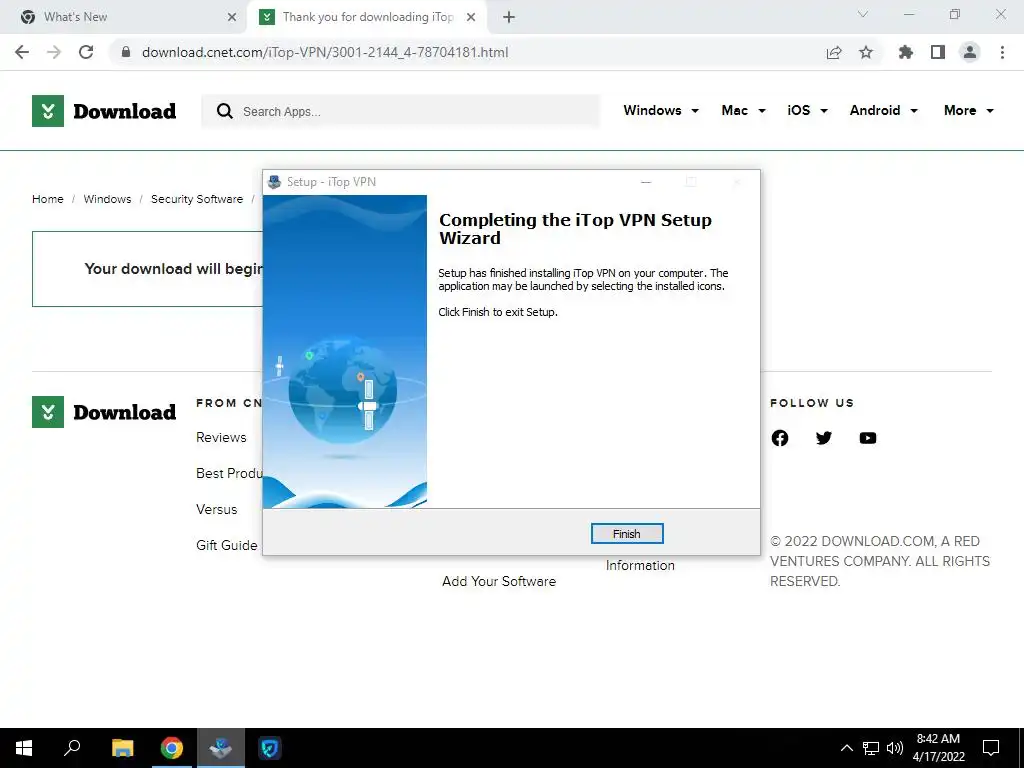Open tab search chevron in title bar

click(863, 14)
